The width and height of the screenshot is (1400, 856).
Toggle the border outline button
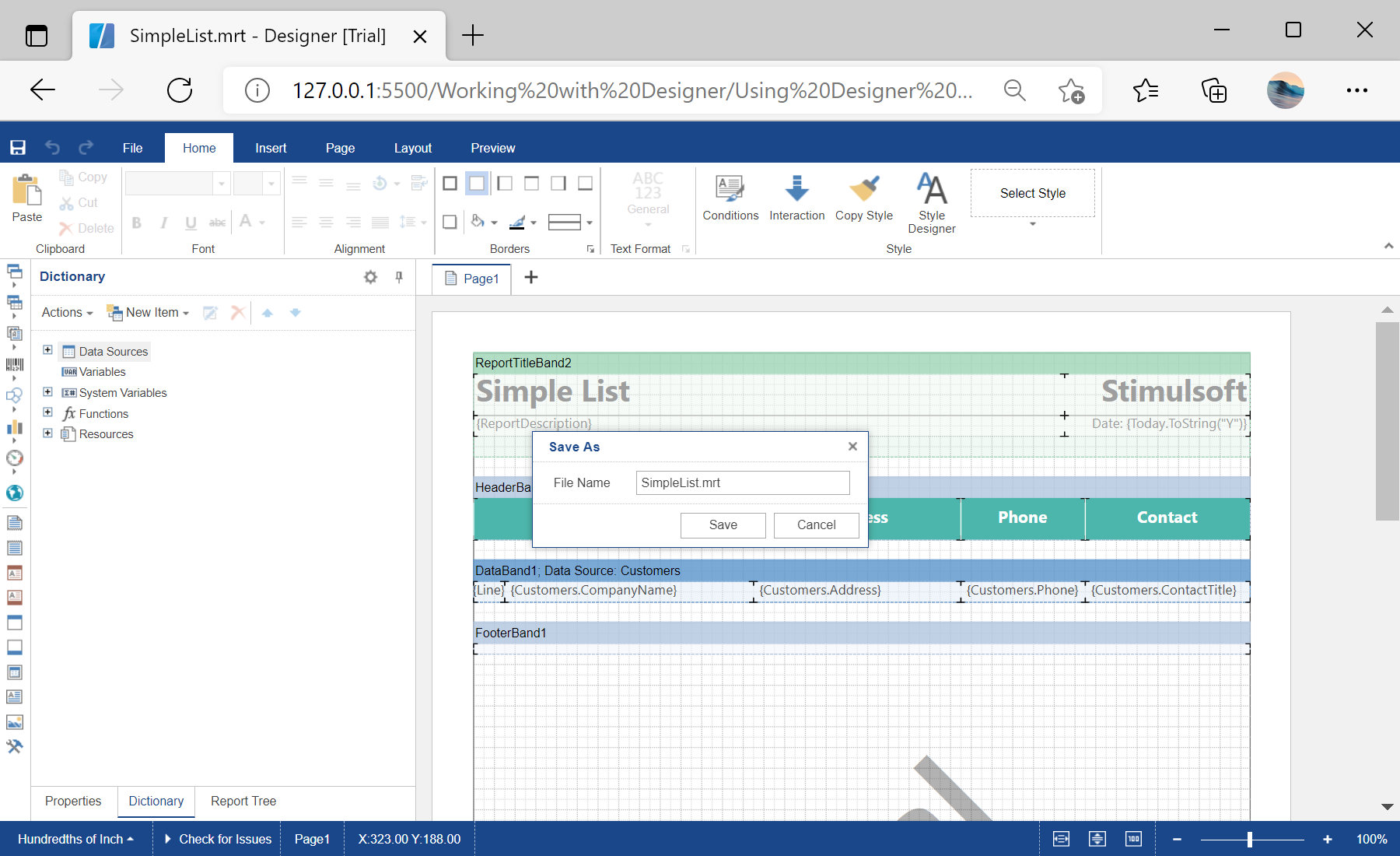[x=477, y=184]
